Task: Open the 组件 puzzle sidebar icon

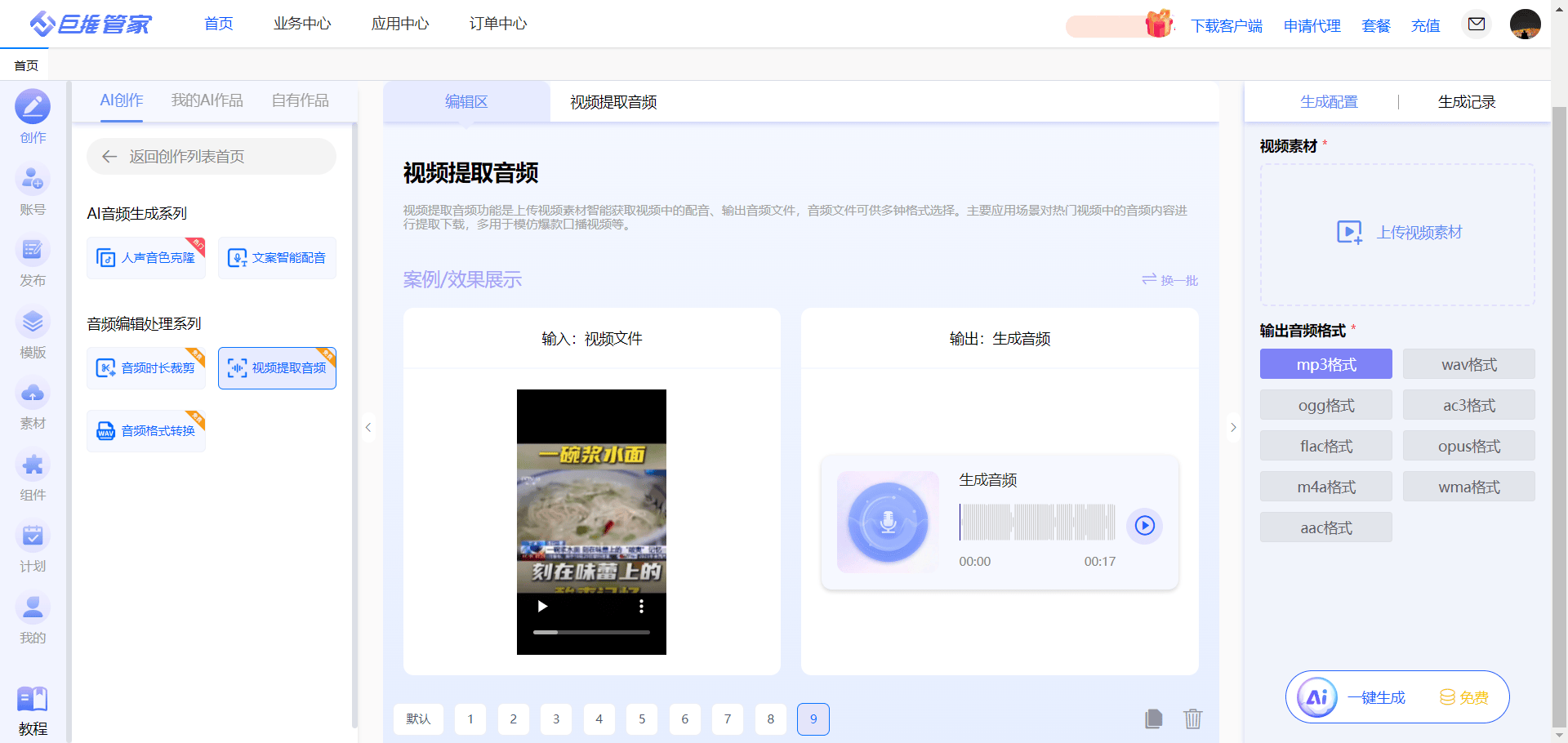Action: tap(33, 465)
